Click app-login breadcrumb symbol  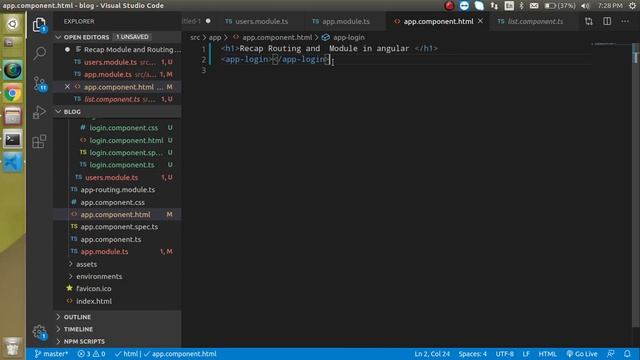tap(349, 38)
